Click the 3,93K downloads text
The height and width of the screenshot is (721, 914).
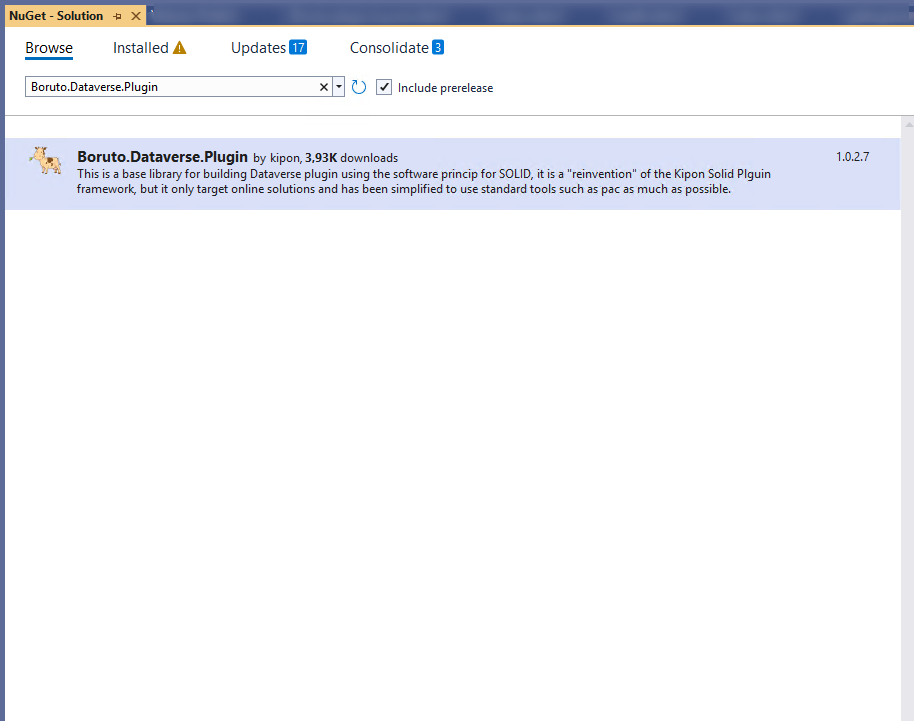(x=351, y=158)
